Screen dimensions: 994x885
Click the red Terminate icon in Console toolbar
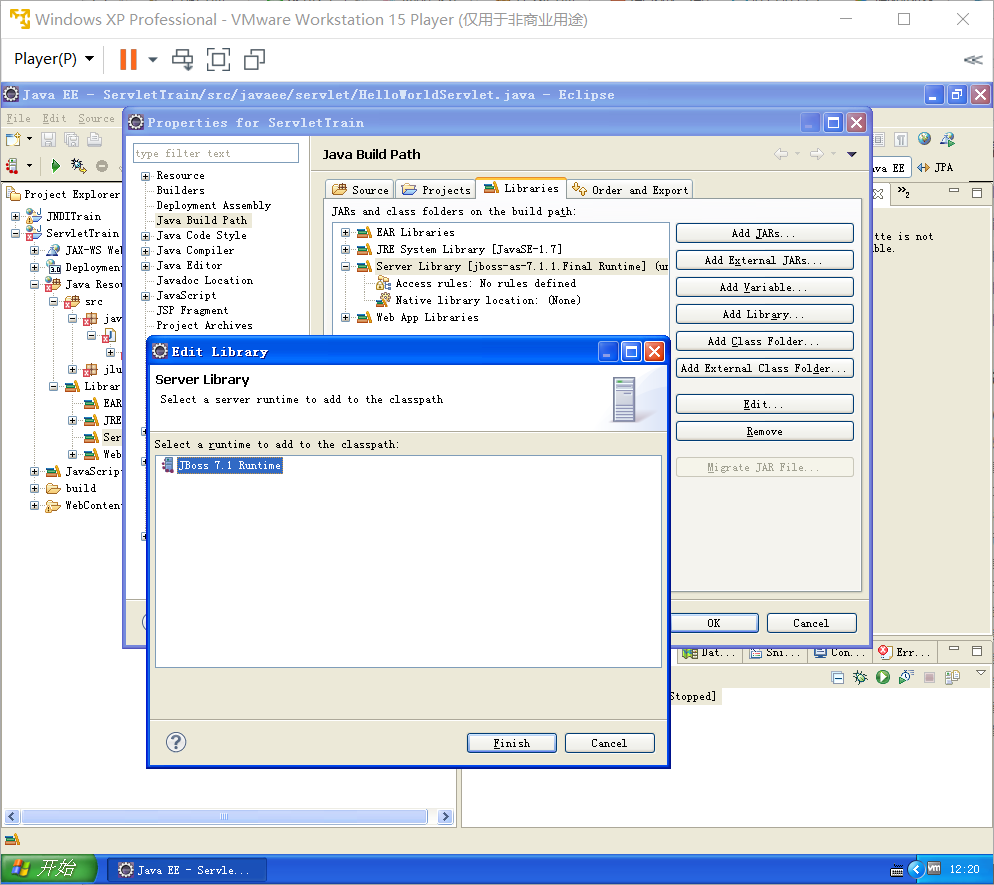tap(930, 677)
